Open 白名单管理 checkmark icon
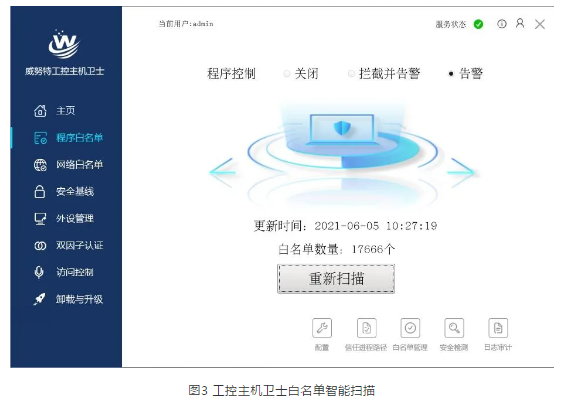 [x=410, y=328]
